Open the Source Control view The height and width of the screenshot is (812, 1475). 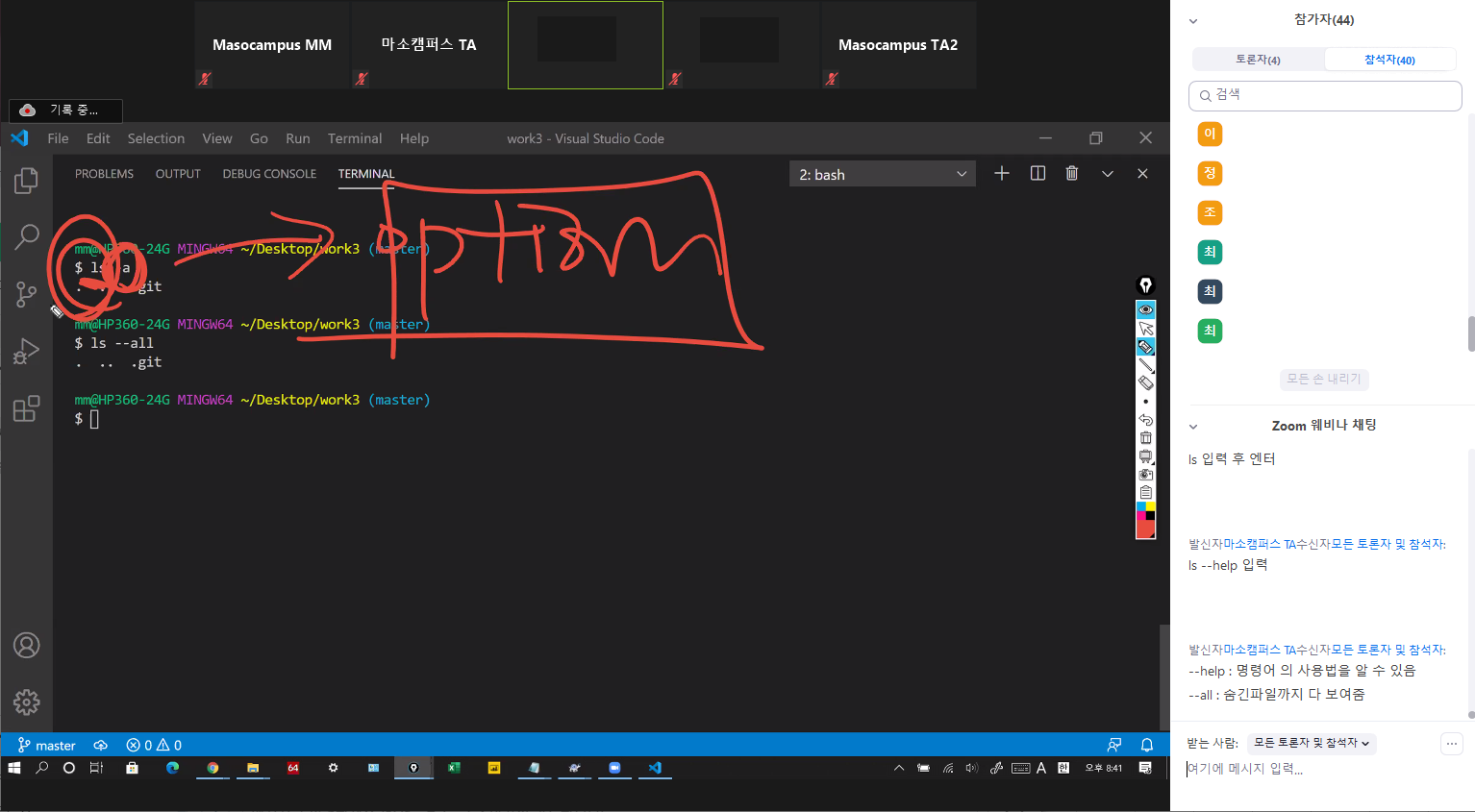point(26,294)
